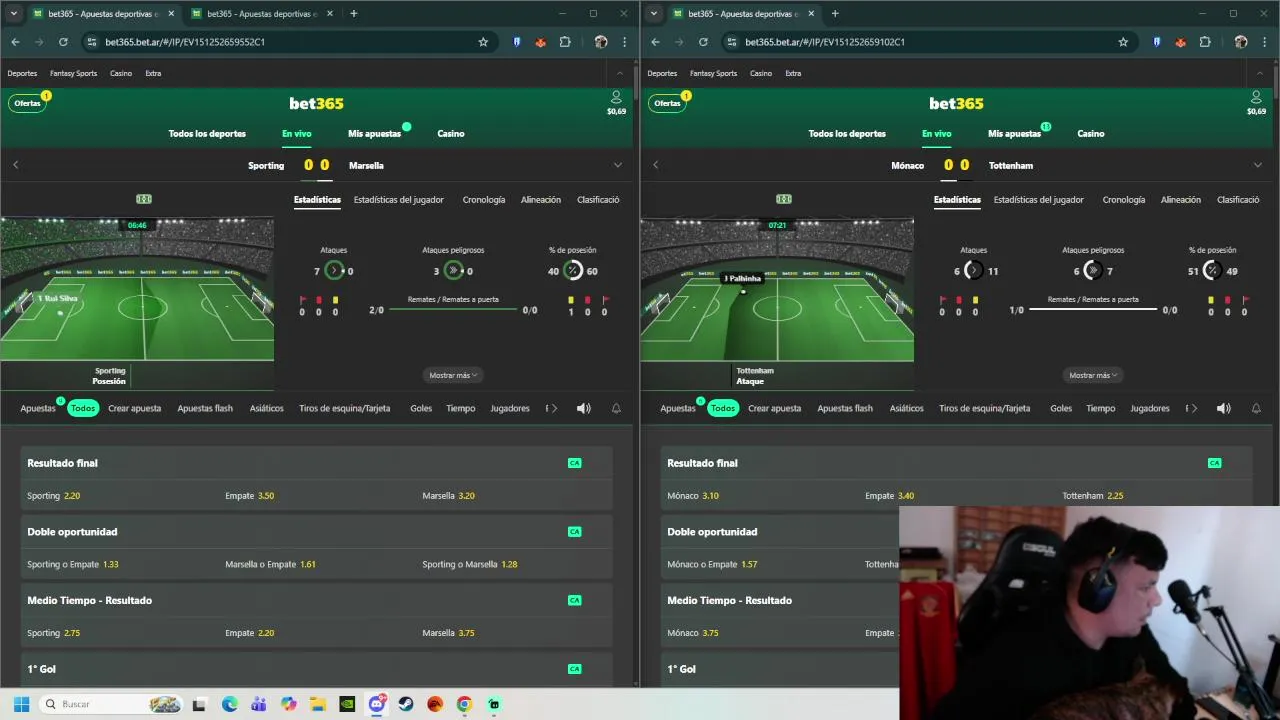Expand Mostrar más in Mónaco stats
The image size is (1280, 720).
coord(1093,375)
